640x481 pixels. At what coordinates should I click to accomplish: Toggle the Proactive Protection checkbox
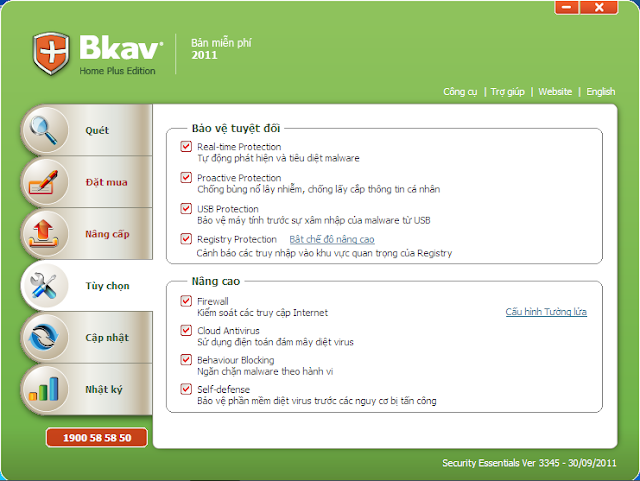[x=186, y=177]
